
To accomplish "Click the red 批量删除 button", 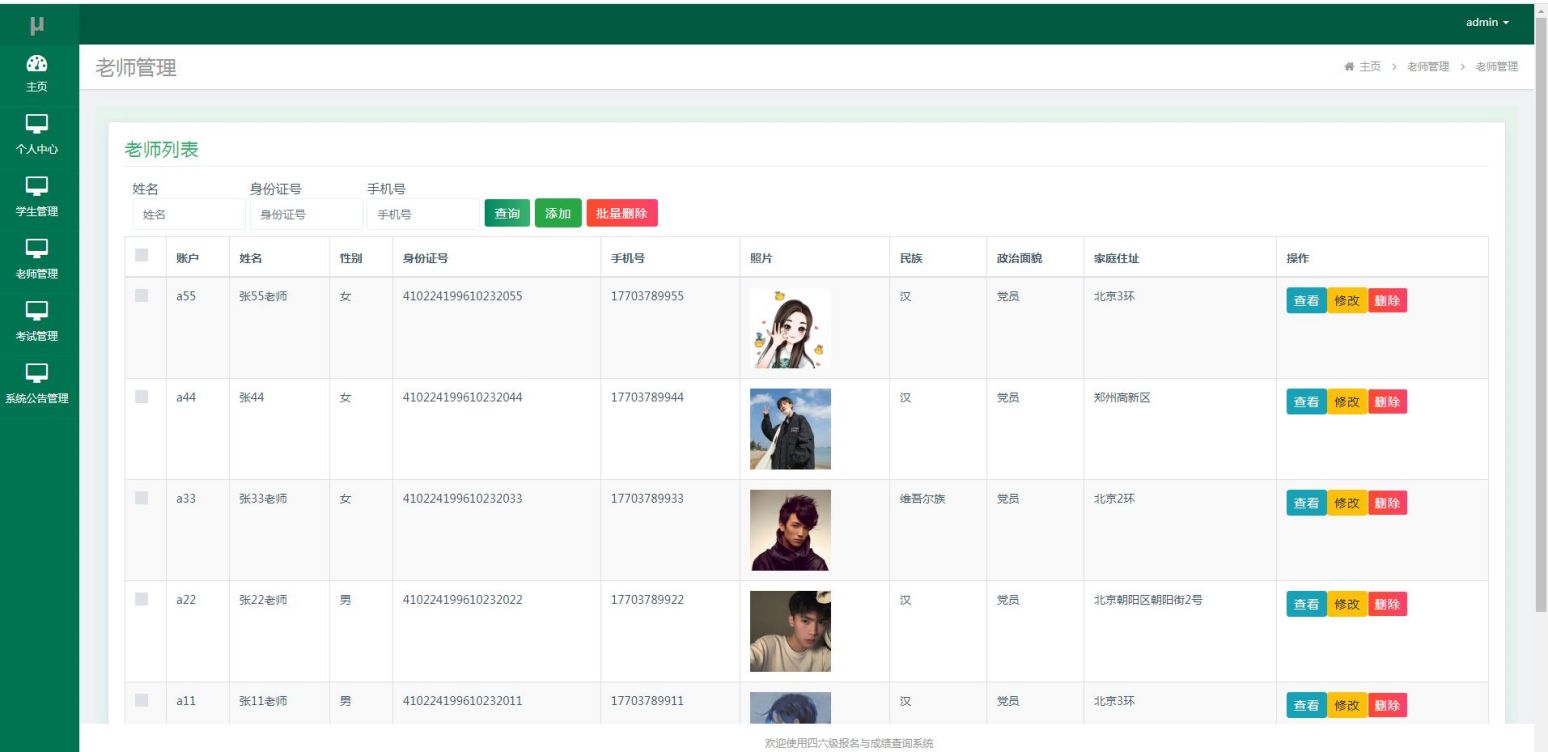I will 622,213.
